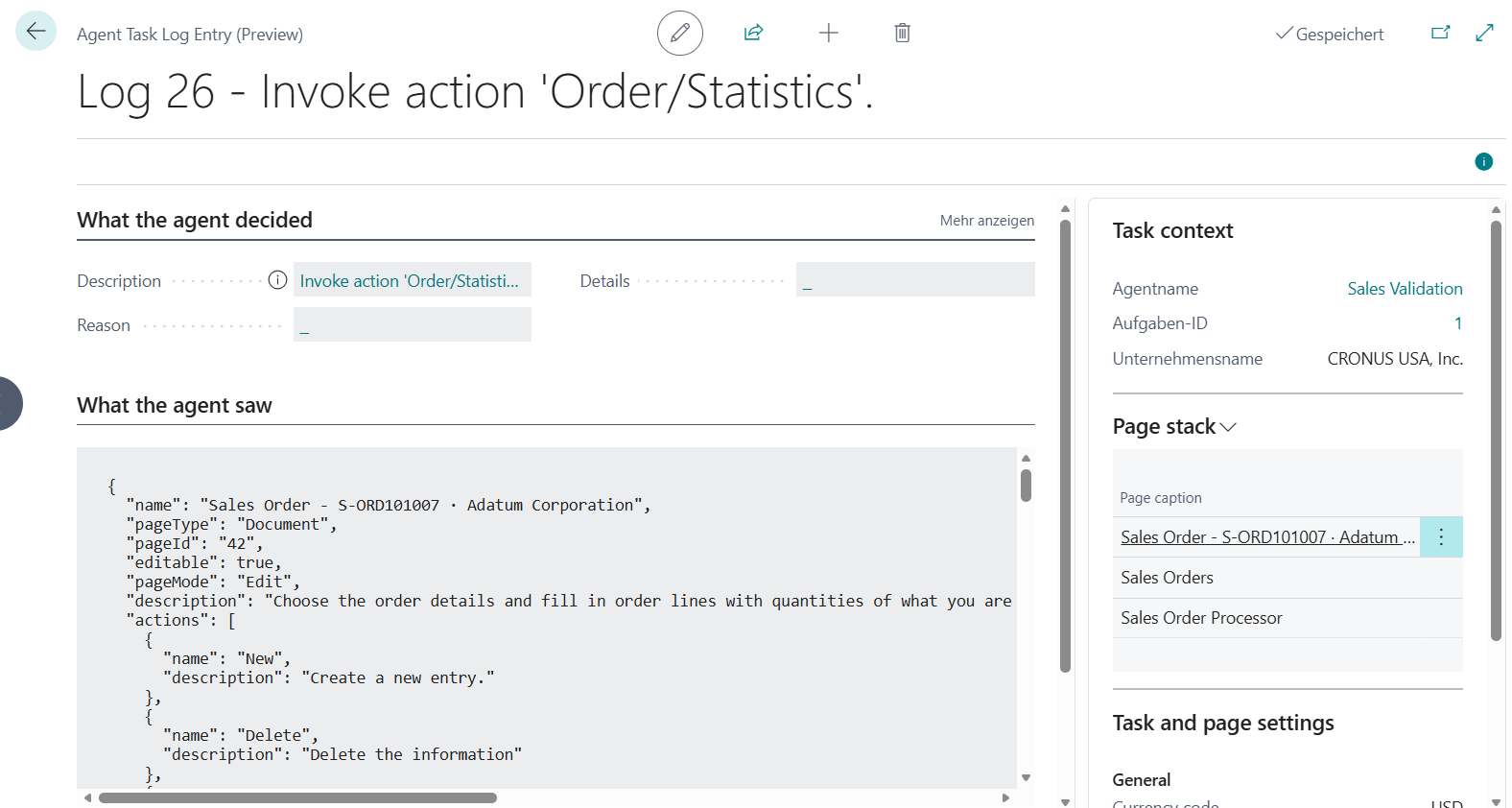This screenshot has width=1512, height=808.
Task: Open the share icon
Action: point(754,34)
